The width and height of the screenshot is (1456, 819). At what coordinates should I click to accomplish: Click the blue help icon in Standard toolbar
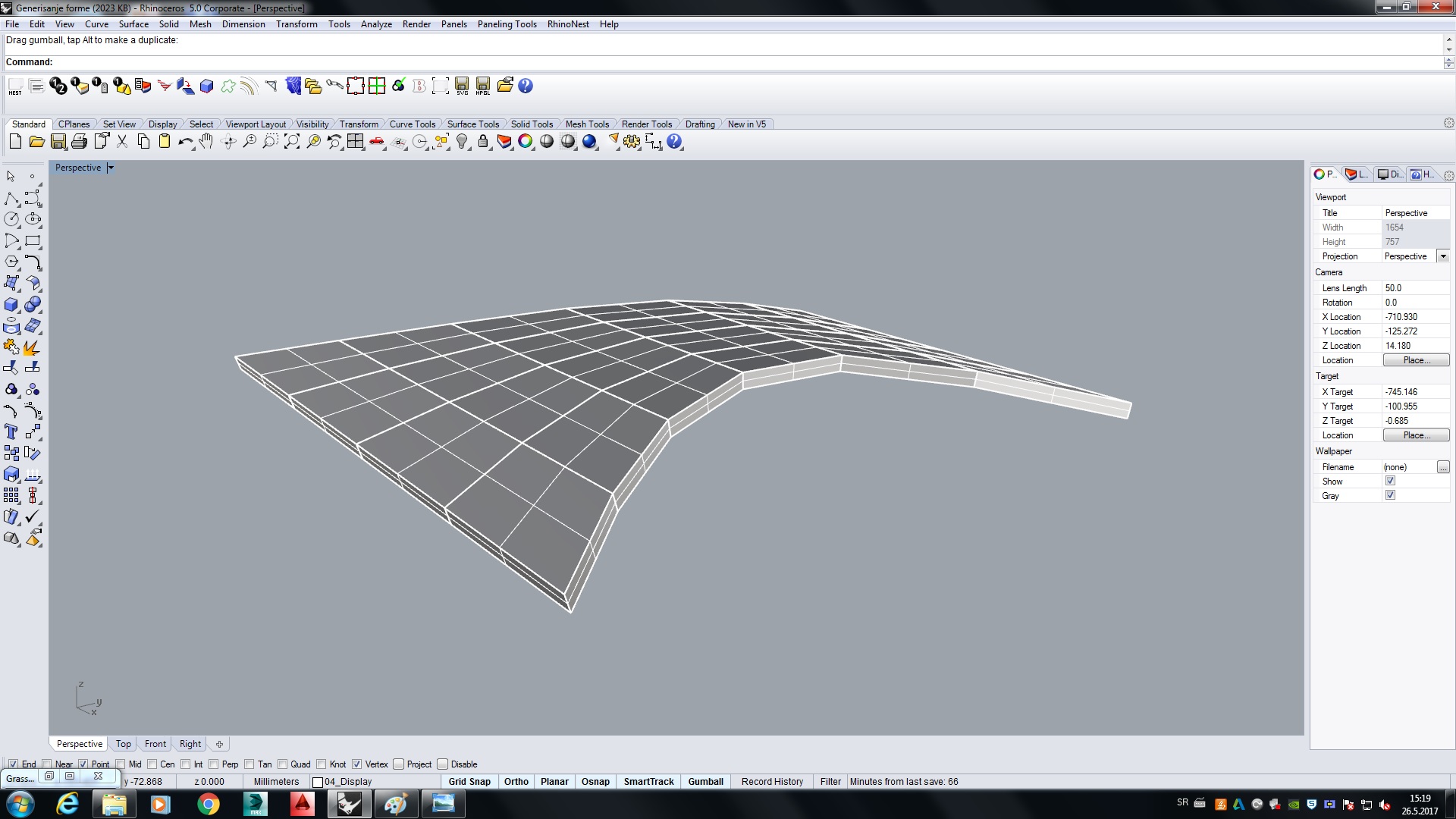click(x=674, y=142)
